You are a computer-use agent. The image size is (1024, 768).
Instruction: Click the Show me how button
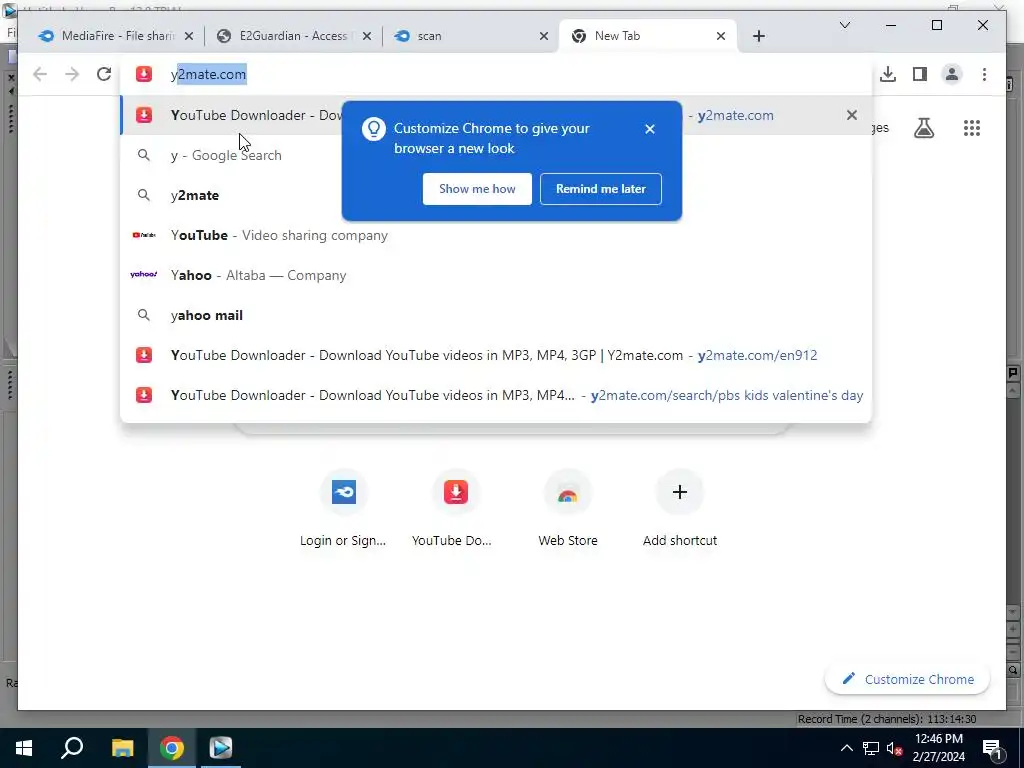477,189
